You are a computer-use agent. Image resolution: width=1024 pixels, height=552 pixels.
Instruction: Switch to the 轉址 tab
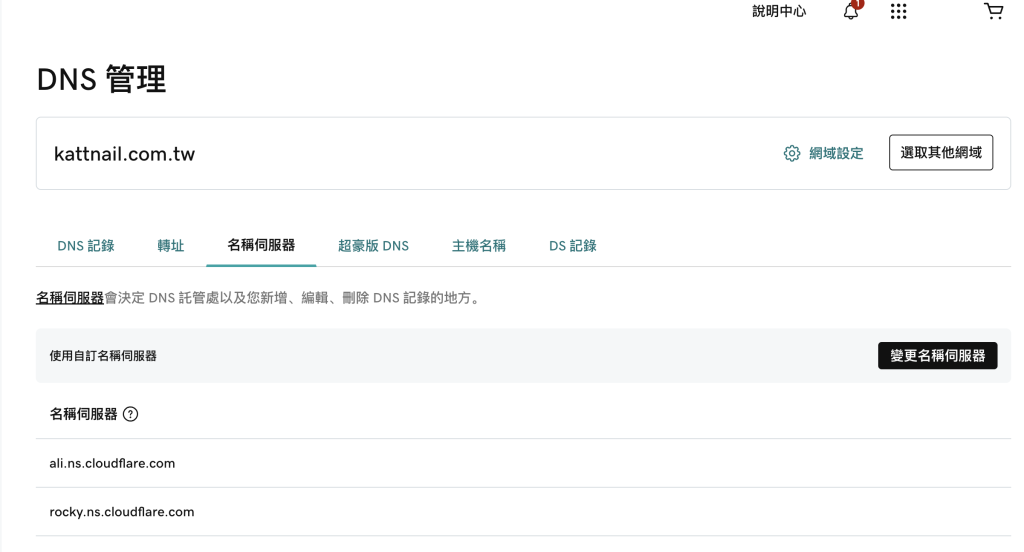coord(171,246)
